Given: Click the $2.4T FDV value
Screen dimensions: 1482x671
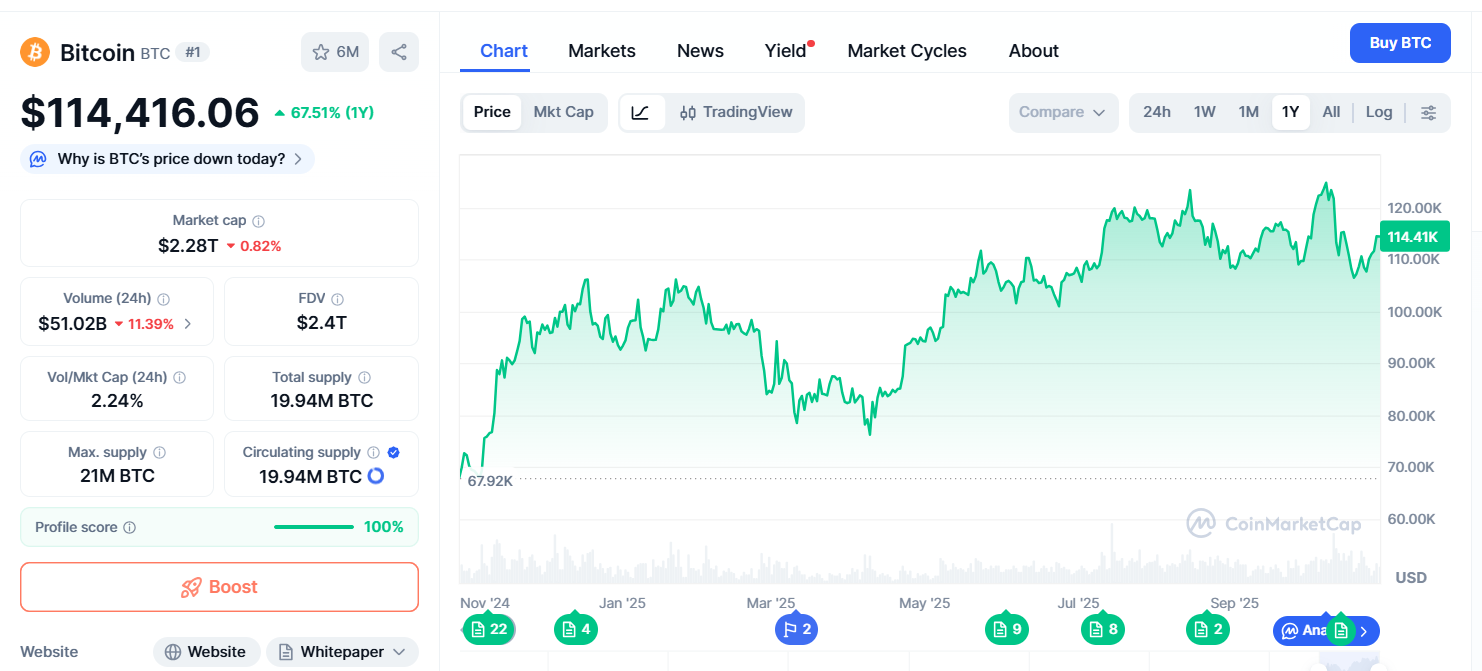Looking at the screenshot, I should click(x=322, y=323).
